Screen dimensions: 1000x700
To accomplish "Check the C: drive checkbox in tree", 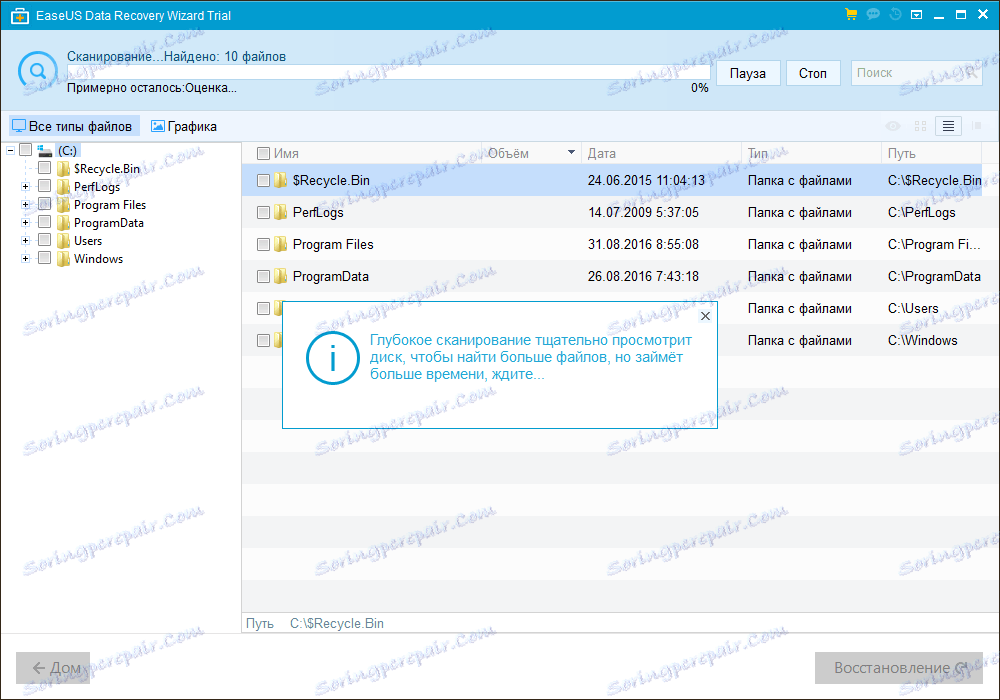I will click(x=26, y=150).
